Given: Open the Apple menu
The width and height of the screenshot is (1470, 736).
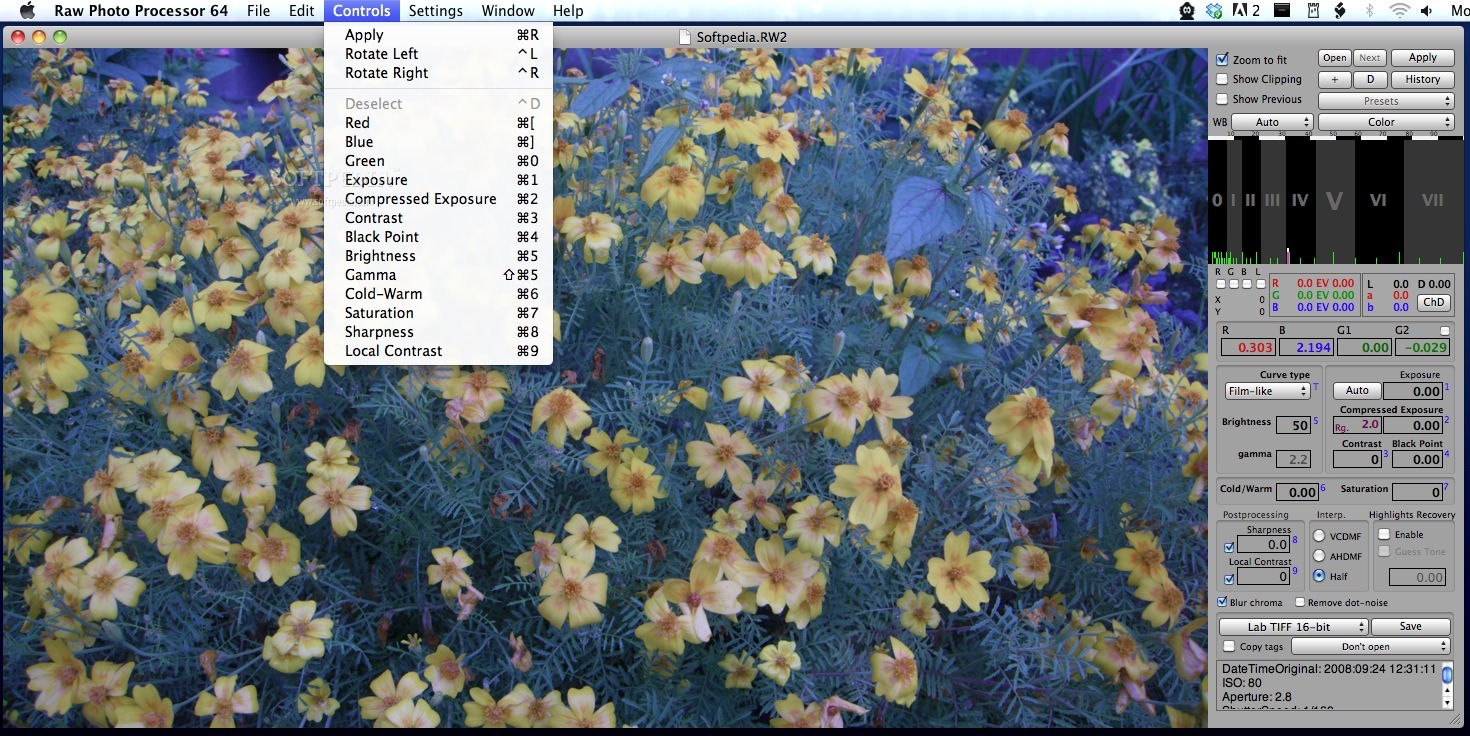Looking at the screenshot, I should (27, 11).
